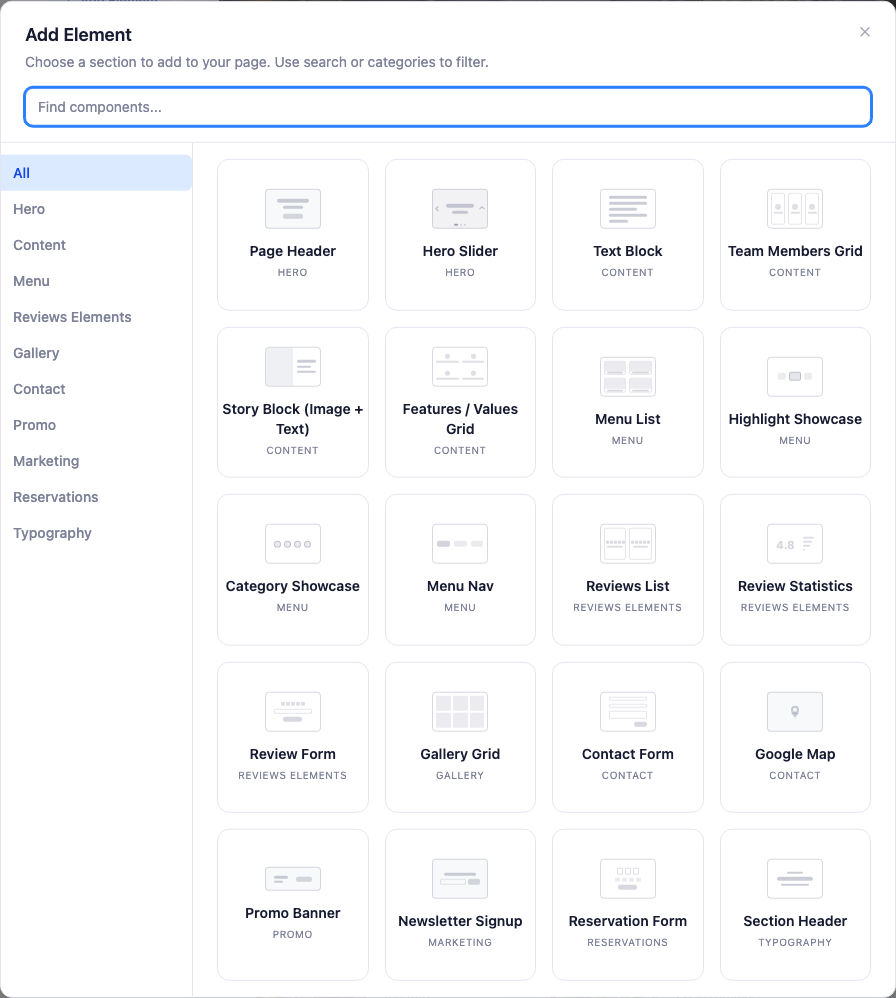Close the Add Element dialog
The height and width of the screenshot is (998, 896).
click(x=864, y=32)
